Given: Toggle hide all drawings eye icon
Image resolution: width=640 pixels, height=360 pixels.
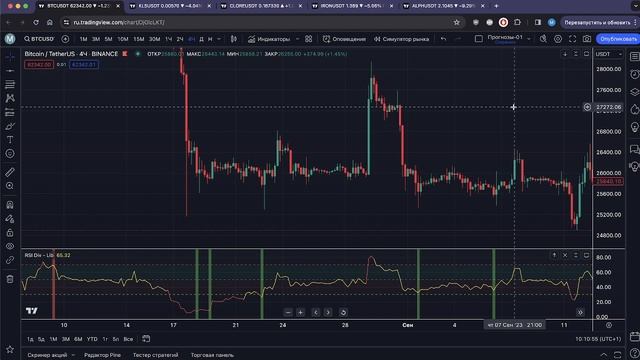Looking at the screenshot, I should [10, 246].
